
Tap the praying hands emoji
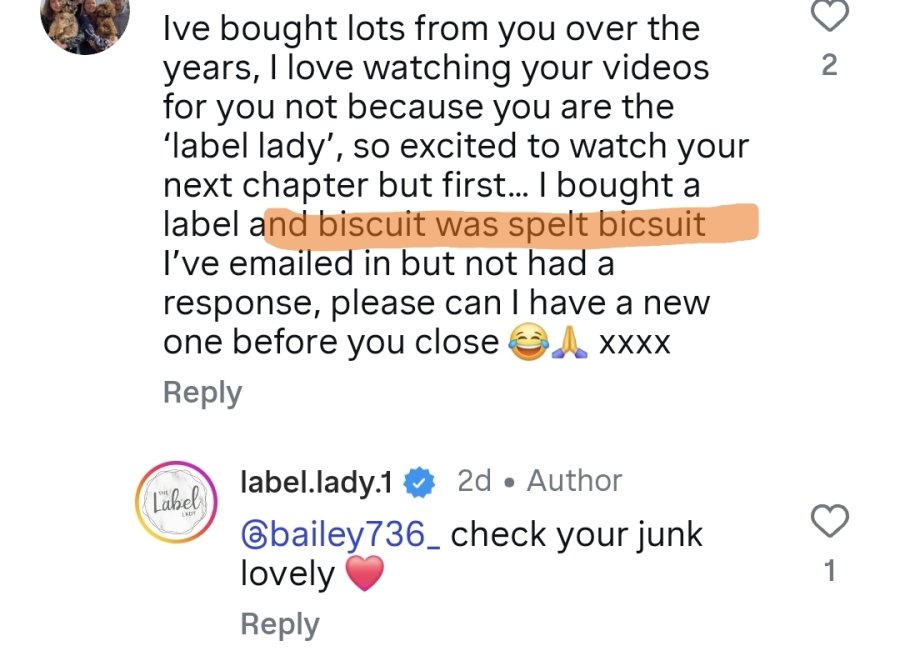(x=569, y=341)
